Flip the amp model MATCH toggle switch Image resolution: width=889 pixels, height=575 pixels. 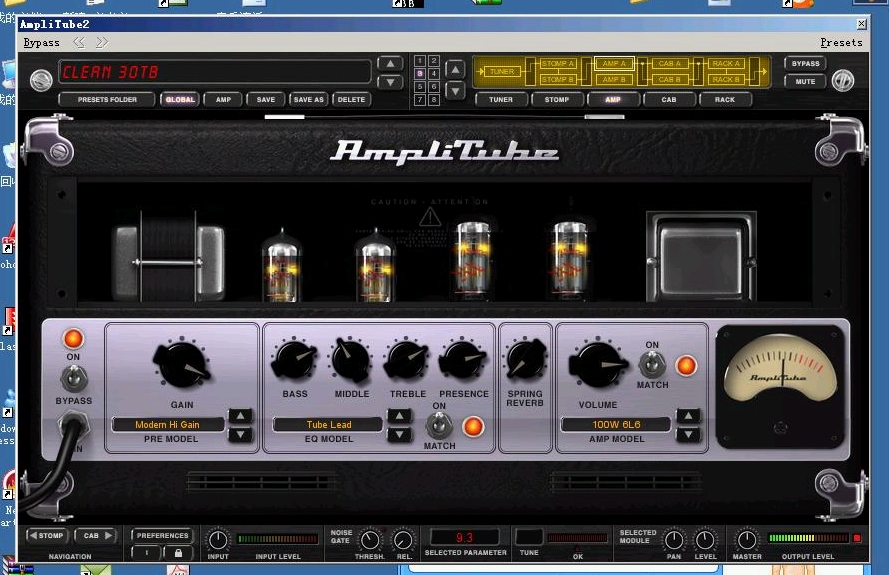652,365
